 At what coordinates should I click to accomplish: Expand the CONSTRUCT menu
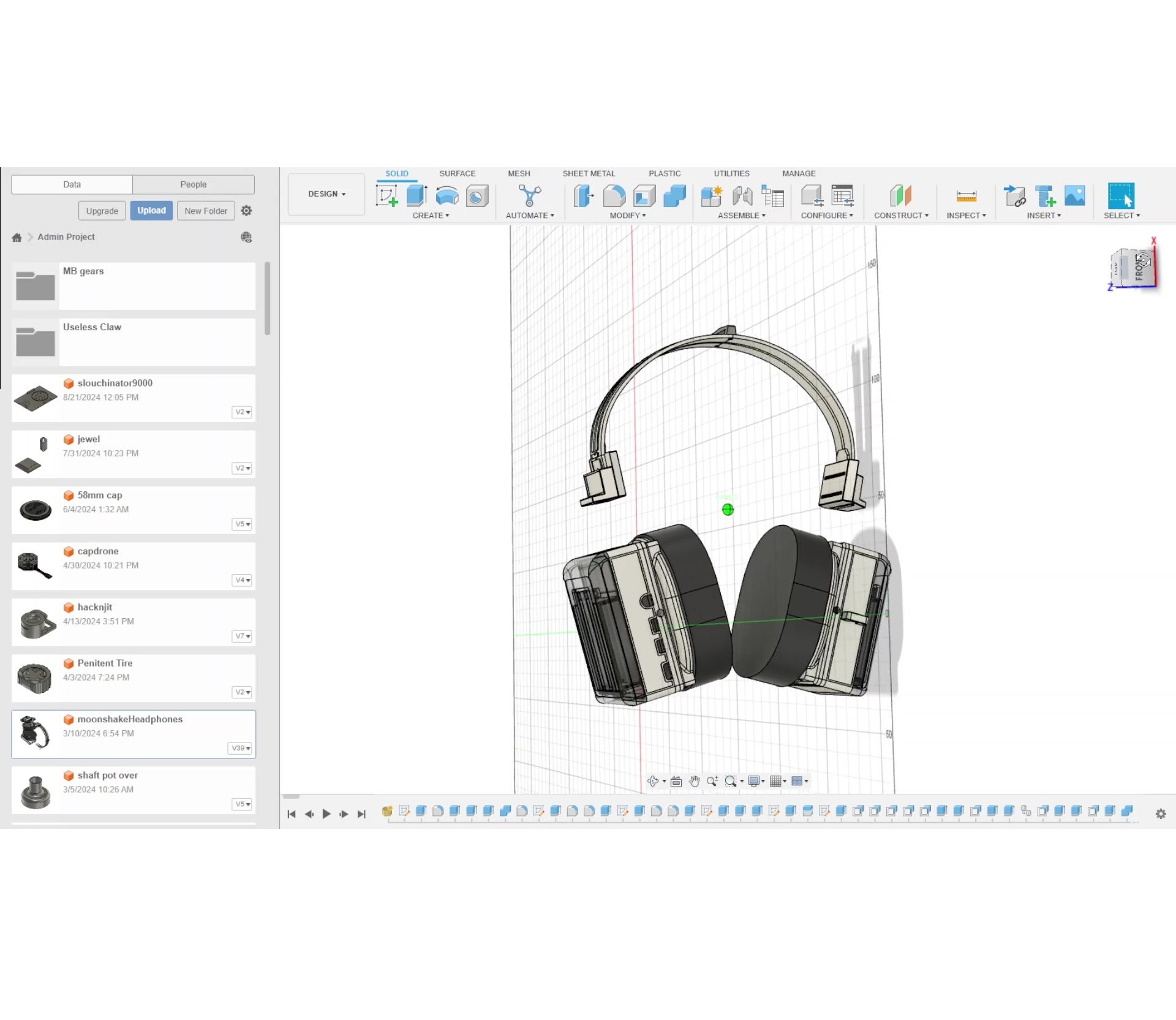[x=900, y=216]
